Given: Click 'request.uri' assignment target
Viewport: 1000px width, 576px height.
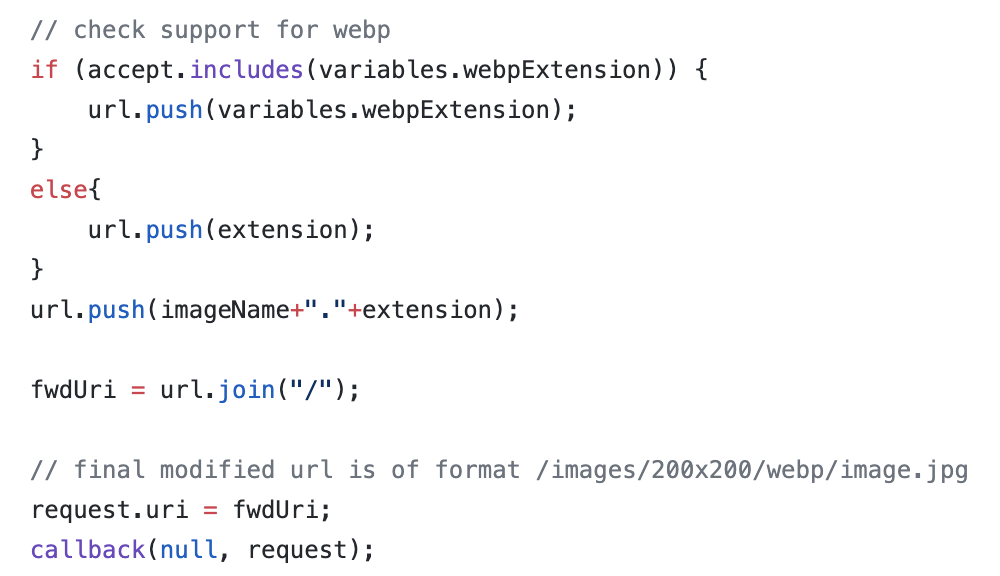Looking at the screenshot, I should click(x=110, y=510).
